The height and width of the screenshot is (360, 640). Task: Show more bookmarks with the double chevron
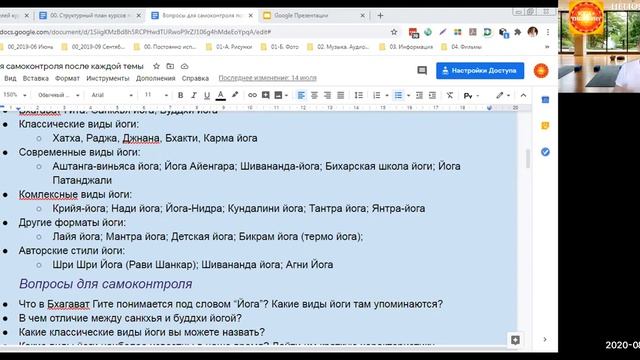[547, 47]
